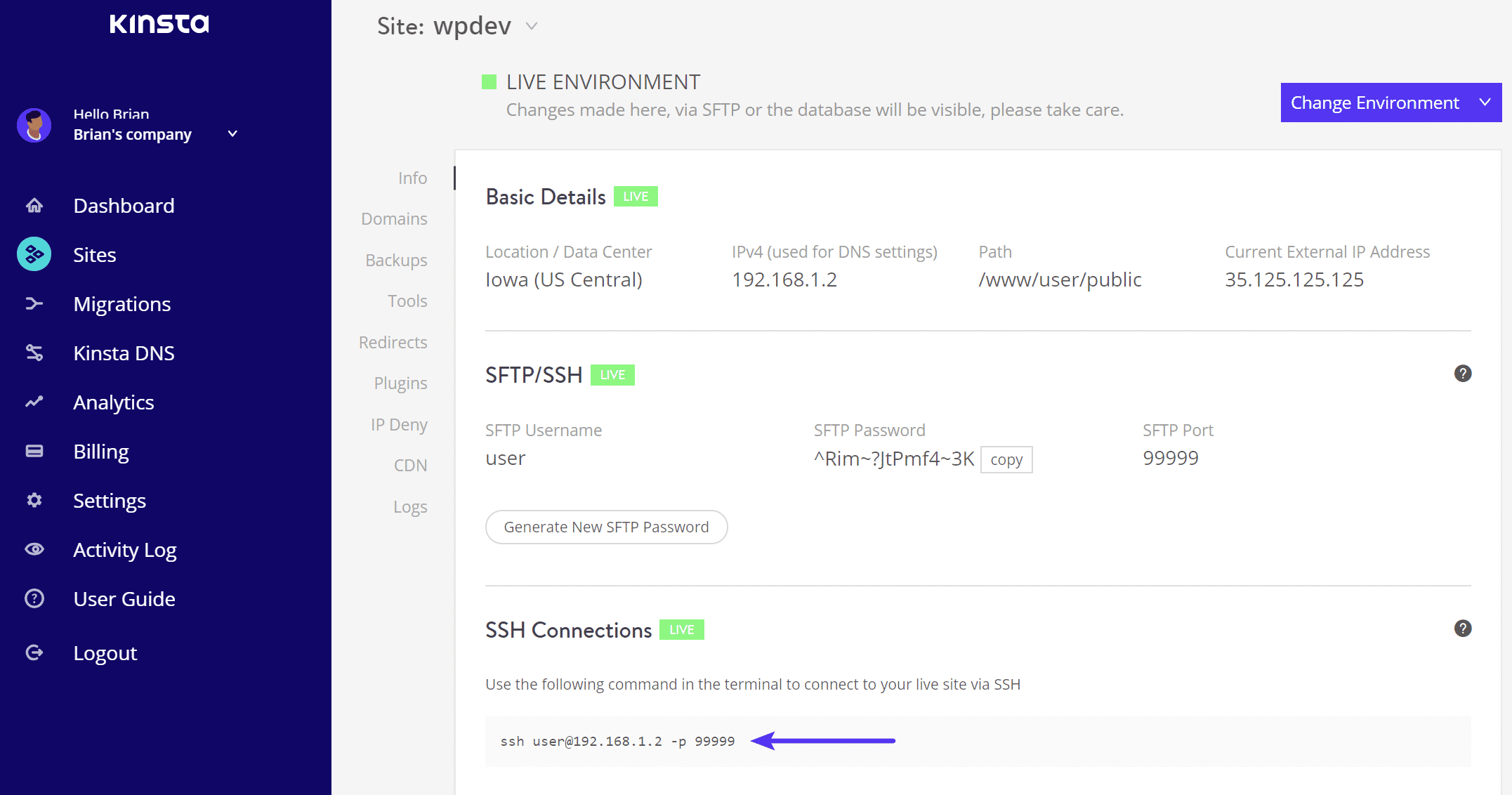Viewport: 1512px width, 795px height.
Task: Click the SFTP port value 99999
Action: (1171, 458)
